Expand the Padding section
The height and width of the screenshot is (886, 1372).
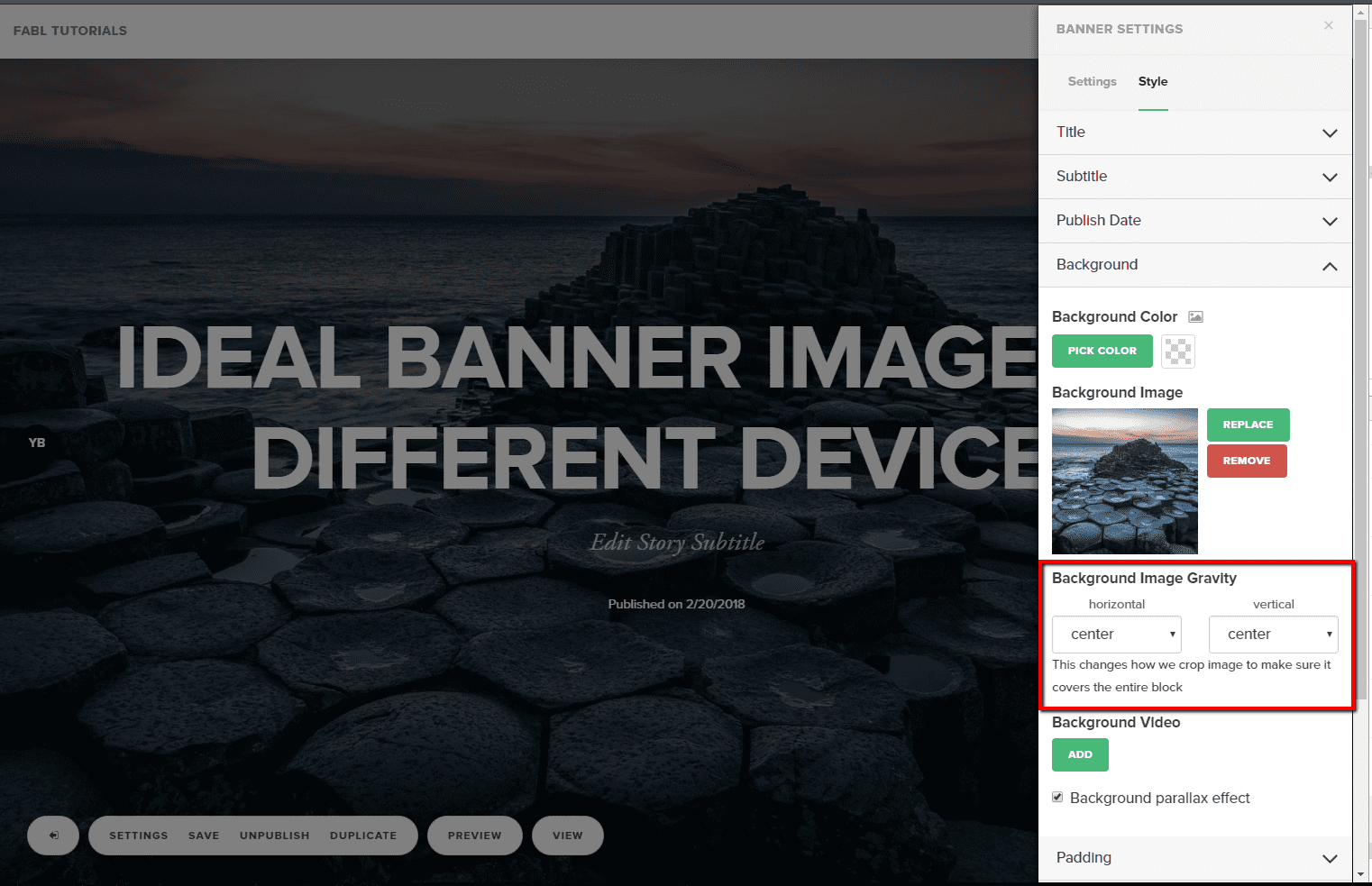(1194, 858)
